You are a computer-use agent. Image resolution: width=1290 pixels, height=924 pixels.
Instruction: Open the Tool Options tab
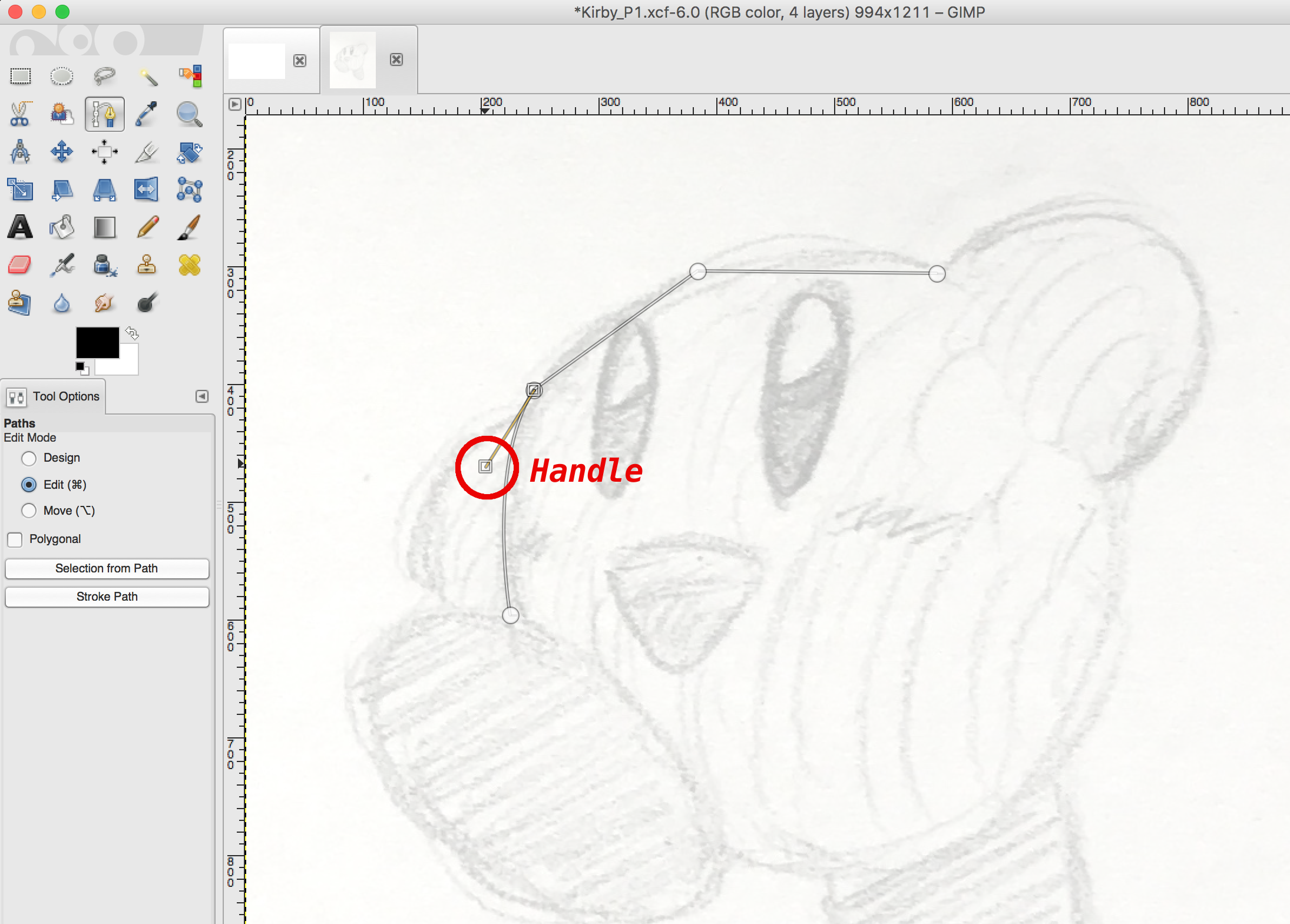tap(53, 397)
